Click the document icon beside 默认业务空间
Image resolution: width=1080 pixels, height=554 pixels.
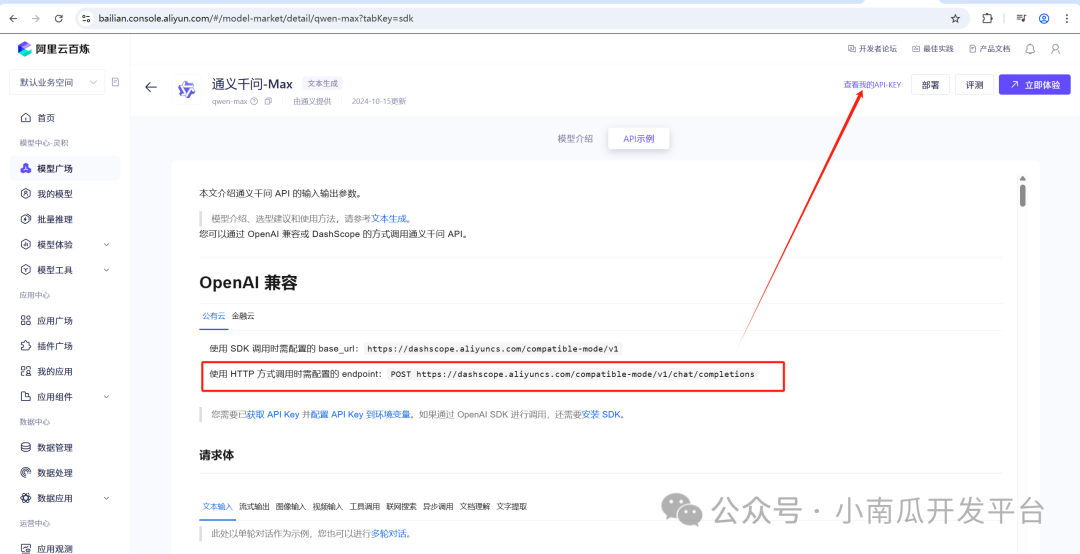tap(116, 82)
